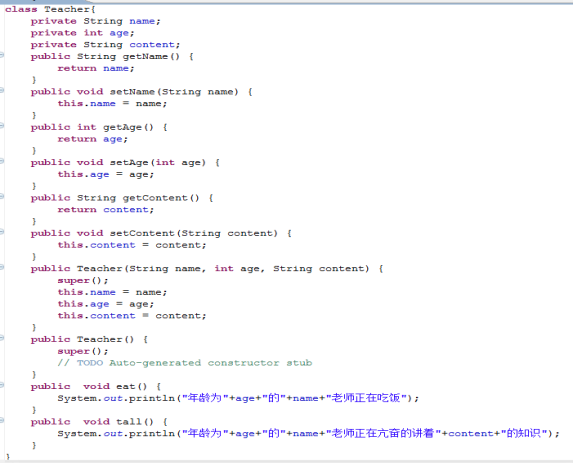Click the getContent method name

click(x=155, y=198)
